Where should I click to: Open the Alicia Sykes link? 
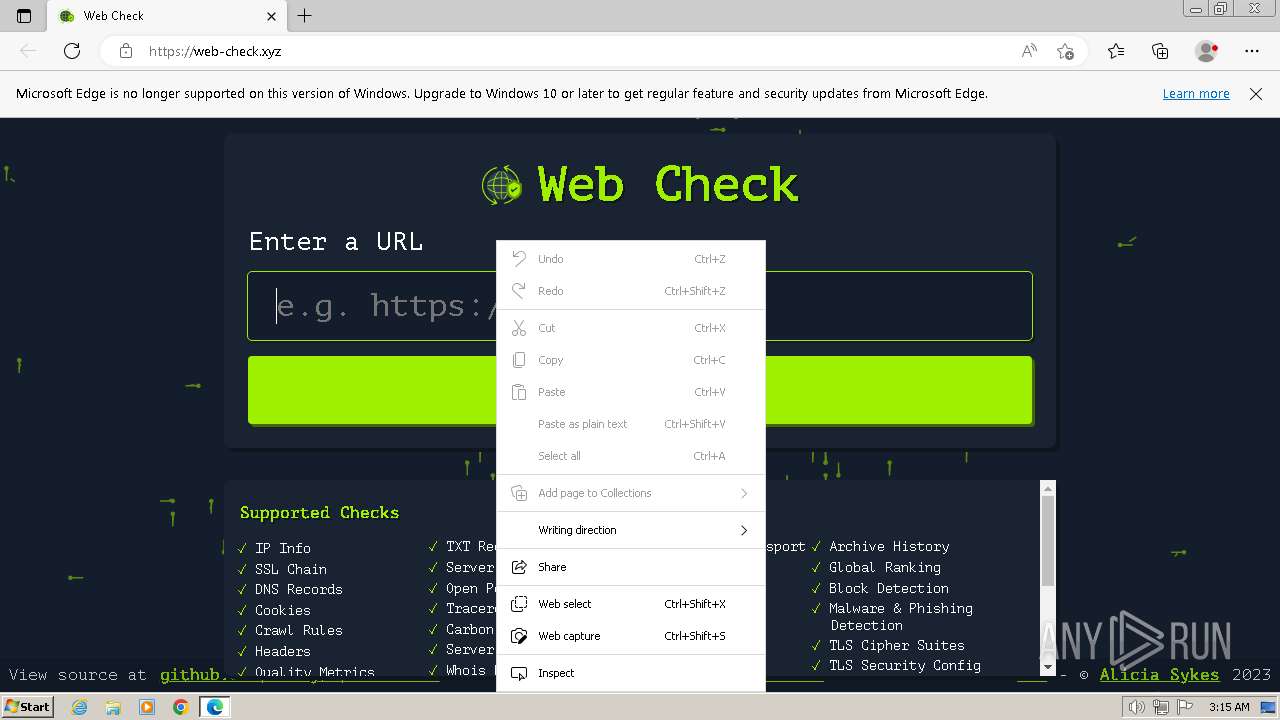1159,675
